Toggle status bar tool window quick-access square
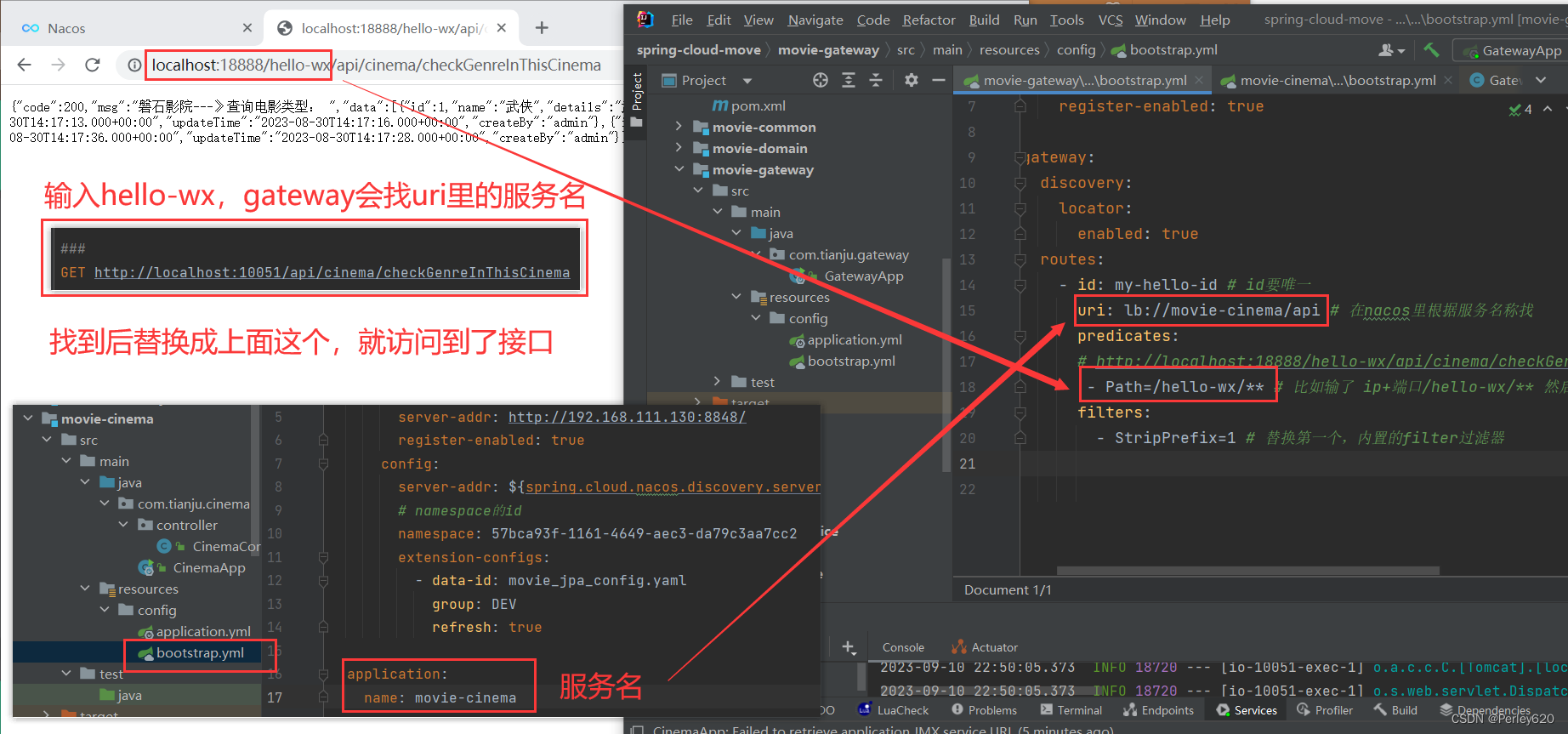This screenshot has width=1568, height=734. [636, 729]
